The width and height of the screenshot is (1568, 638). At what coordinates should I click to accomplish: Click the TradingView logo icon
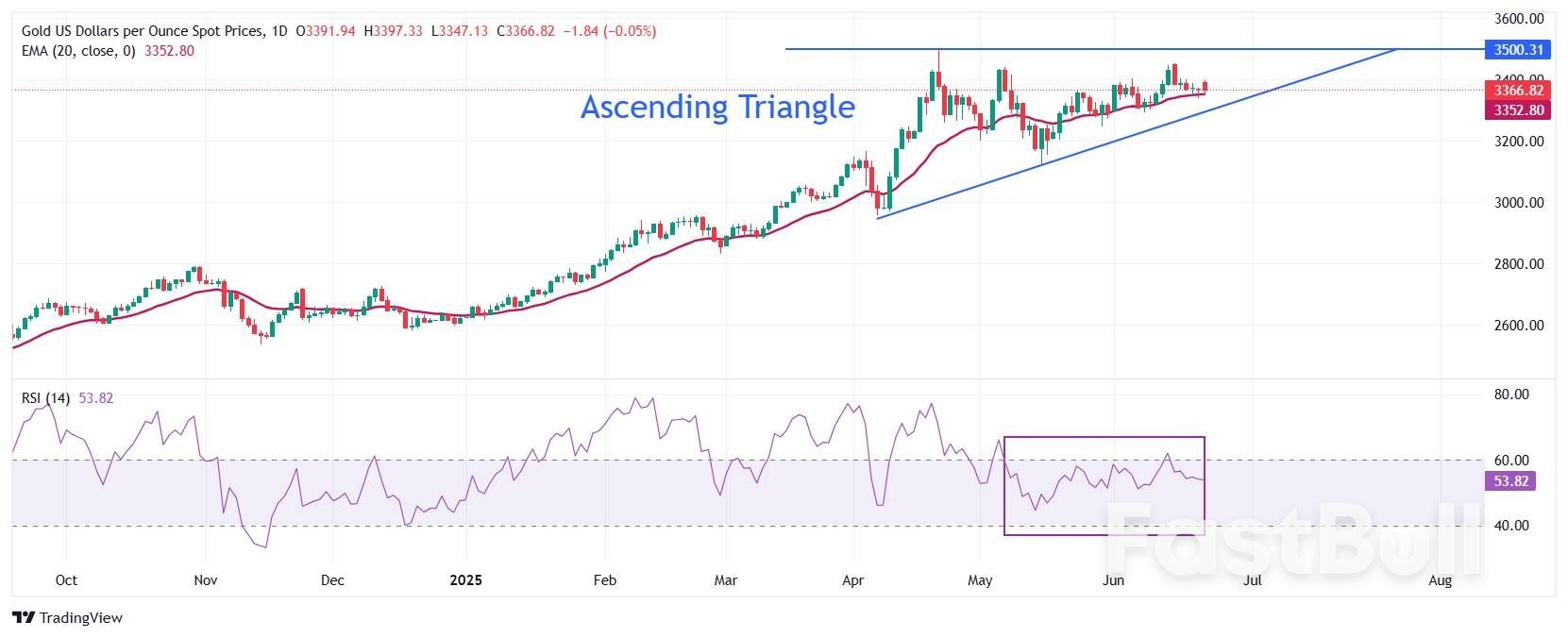point(24,618)
